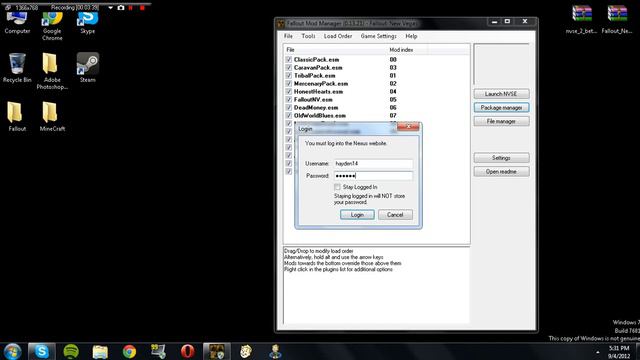Toggle the HonestHearts.esm checkbox

tap(289, 91)
